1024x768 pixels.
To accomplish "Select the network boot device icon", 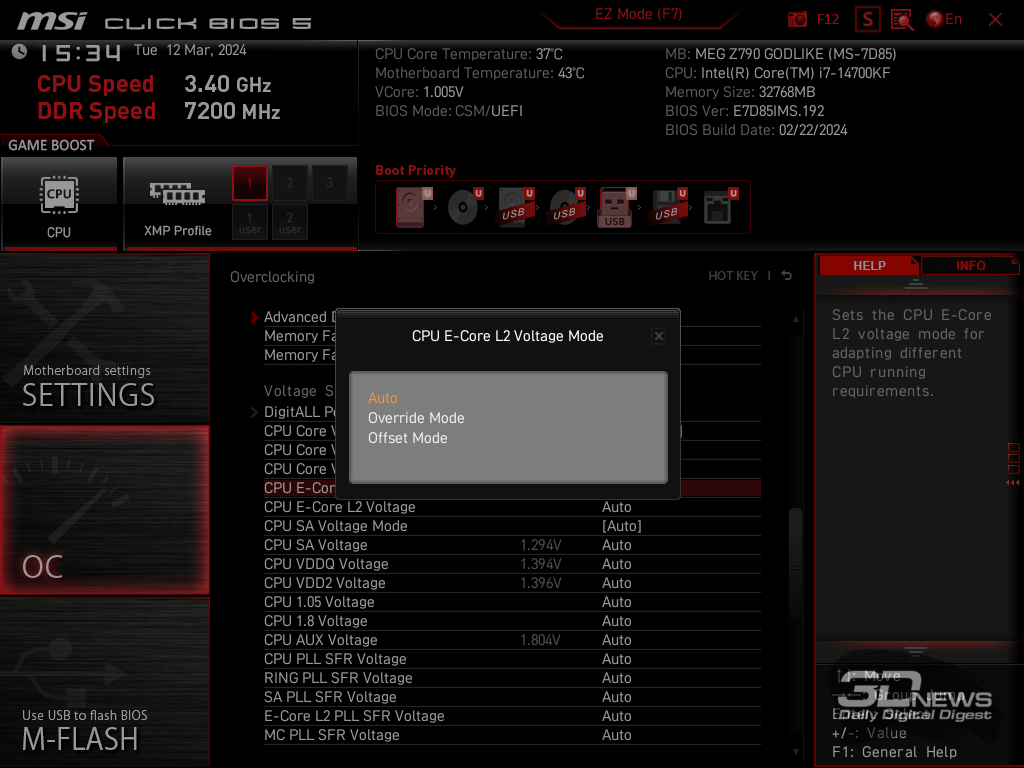I will [720, 207].
